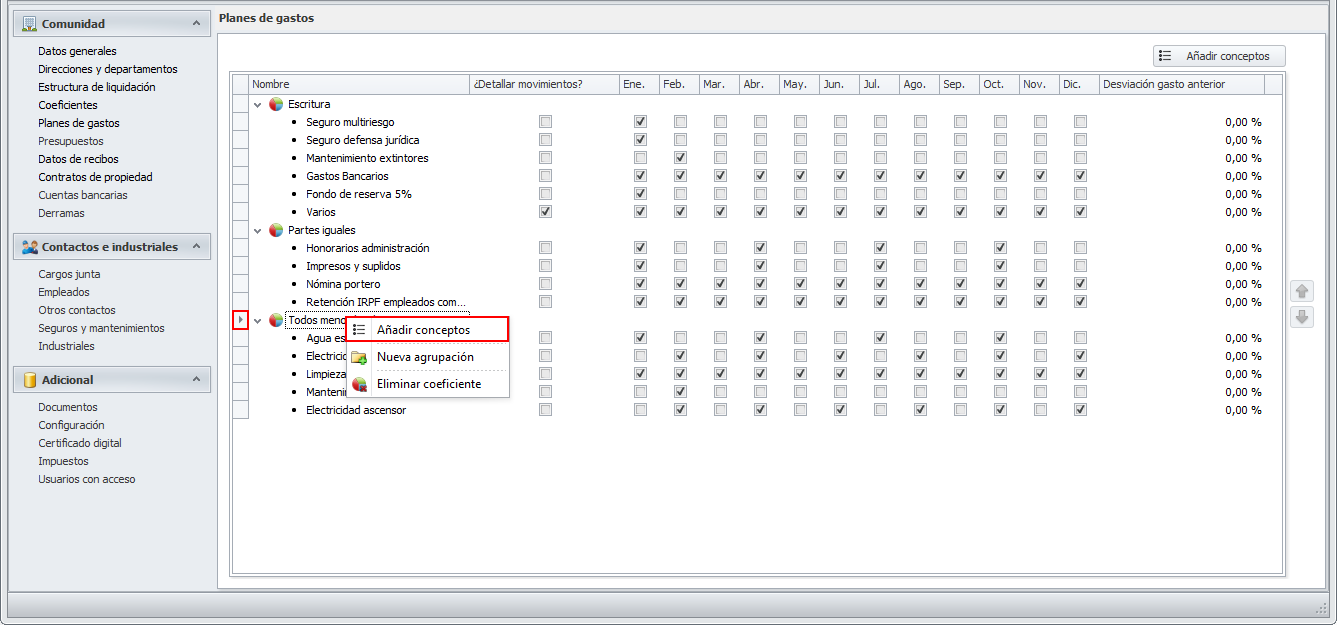
Task: Click the Partes iguales pie chart icon
Action: (x=276, y=230)
